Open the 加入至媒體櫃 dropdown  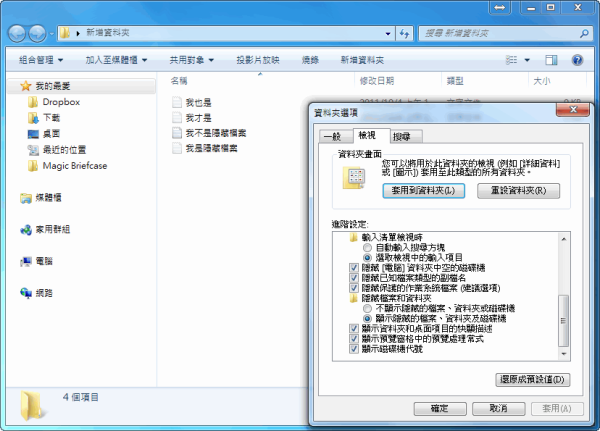[x=116, y=60]
